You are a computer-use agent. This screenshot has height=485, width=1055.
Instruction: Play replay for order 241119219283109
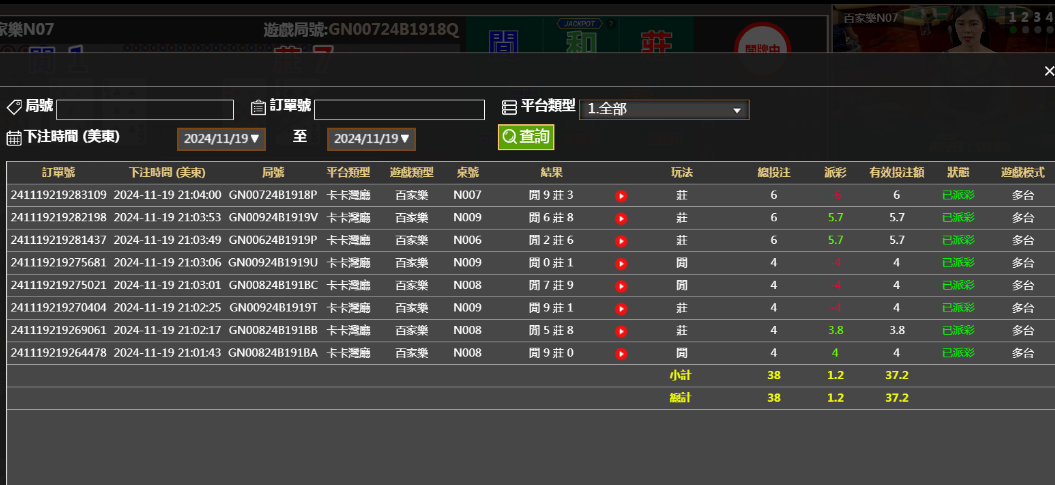click(621, 196)
